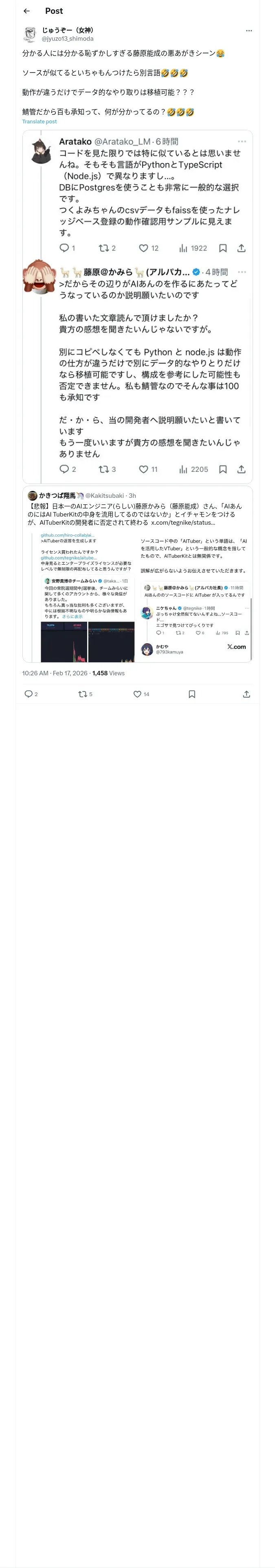Viewport: 275px width, 1568px height.
Task: Bookmark じゅうぞー's post in the bottom action bar
Action: tap(191, 694)
